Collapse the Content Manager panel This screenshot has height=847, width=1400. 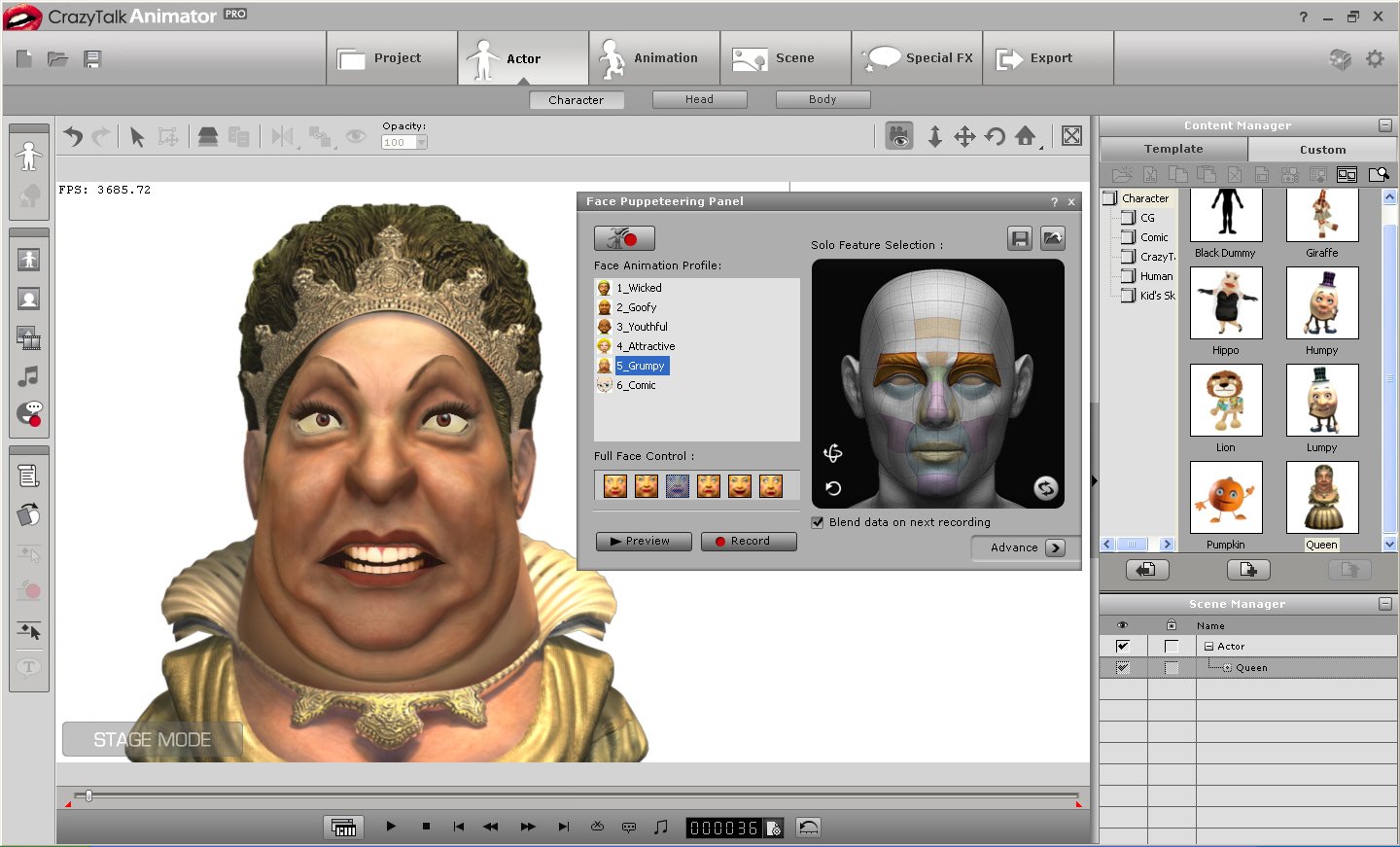coord(1384,125)
